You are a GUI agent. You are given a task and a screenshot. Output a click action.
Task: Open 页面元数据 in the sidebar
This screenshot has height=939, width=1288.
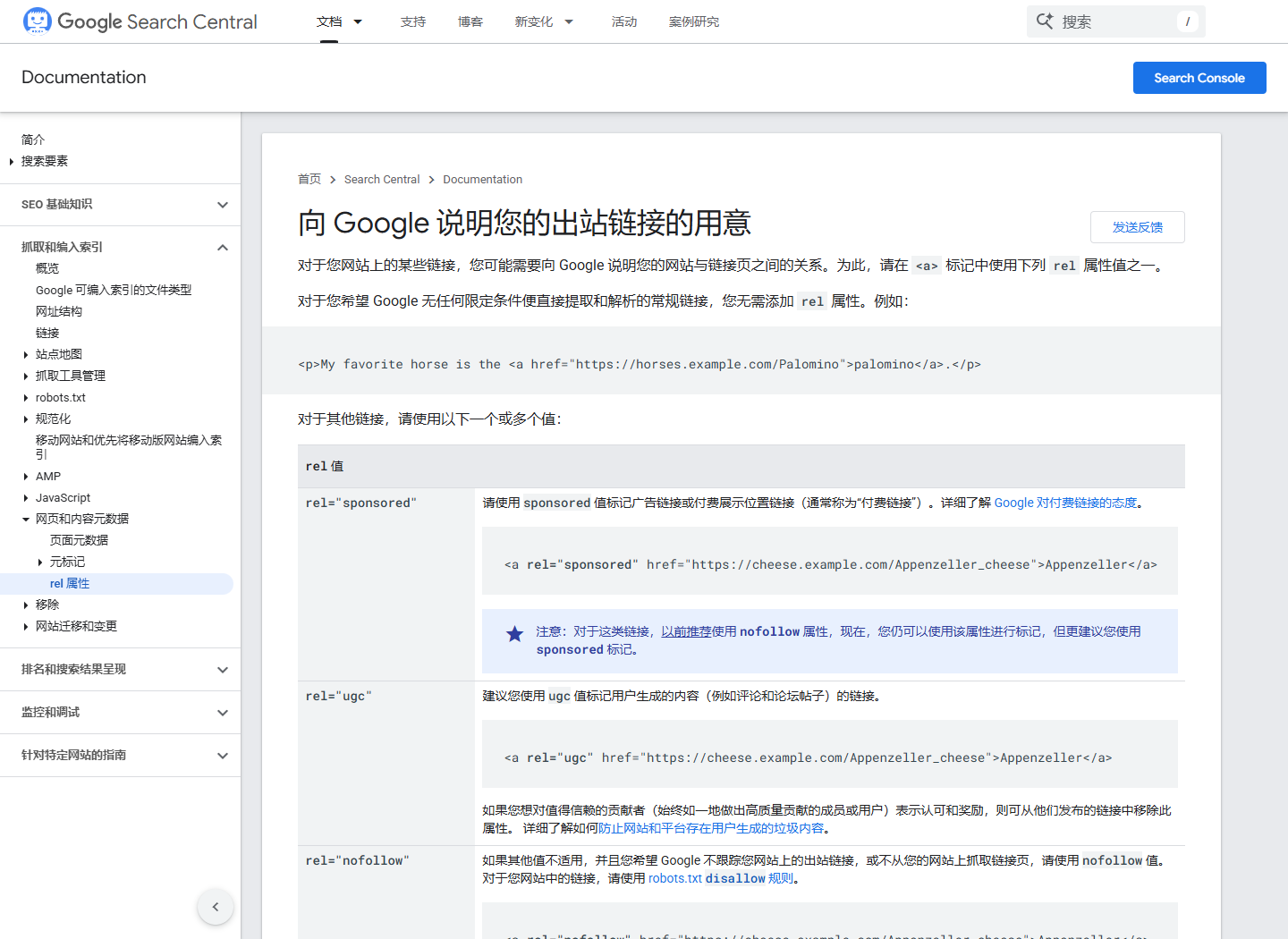coord(79,540)
